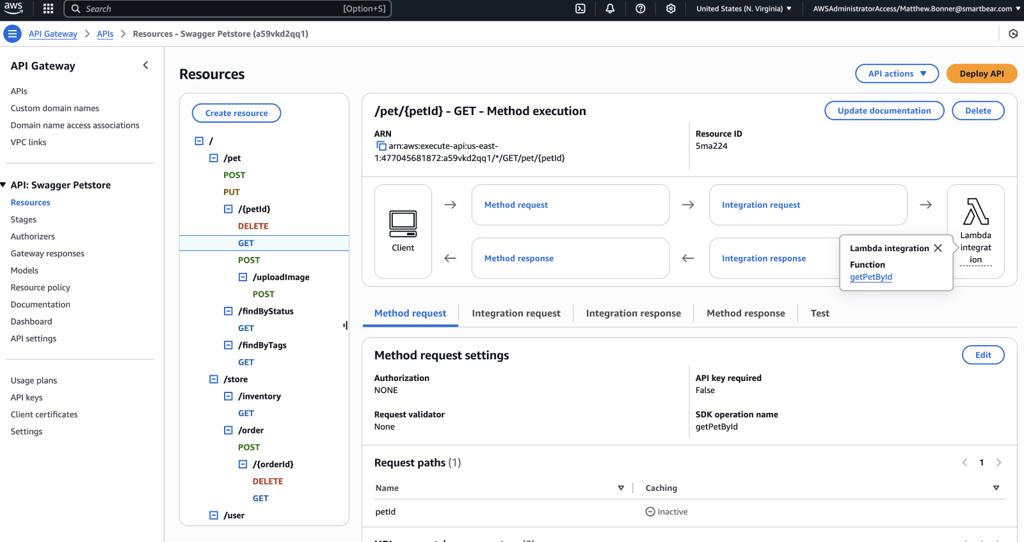Image resolution: width=1024 pixels, height=542 pixels.
Task: Select POST method under /uploadImage
Action: click(264, 294)
